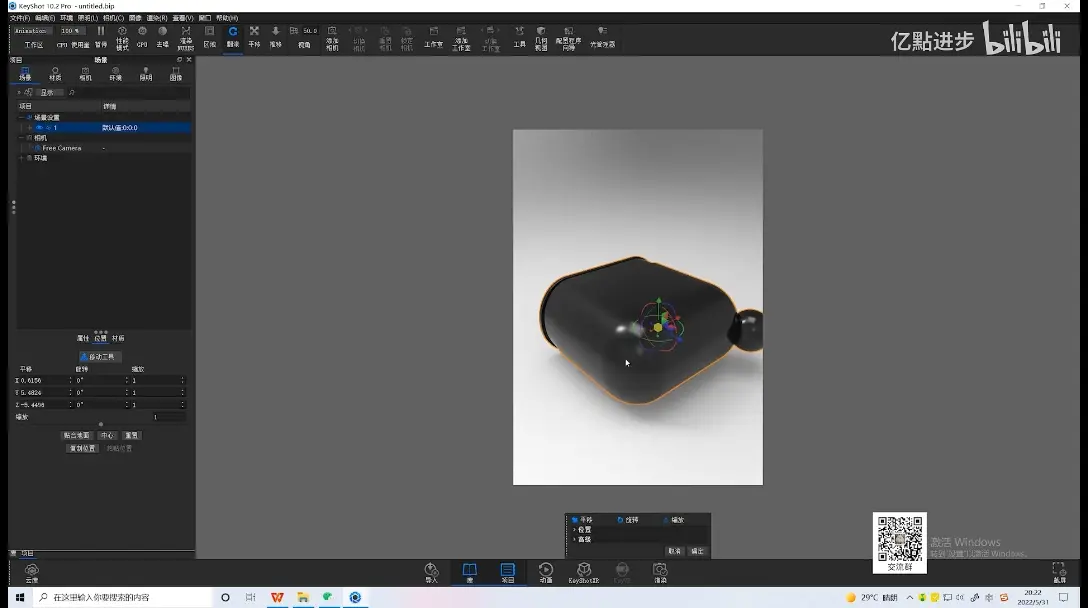Click Snap to Ground (贴合地面) button
Screen dimensions: 1088x608
[76, 436]
